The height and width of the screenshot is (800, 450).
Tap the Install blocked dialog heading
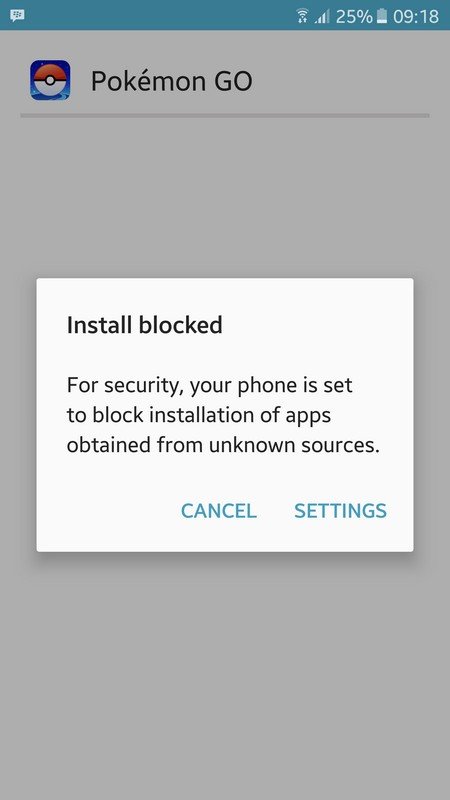coord(144,326)
